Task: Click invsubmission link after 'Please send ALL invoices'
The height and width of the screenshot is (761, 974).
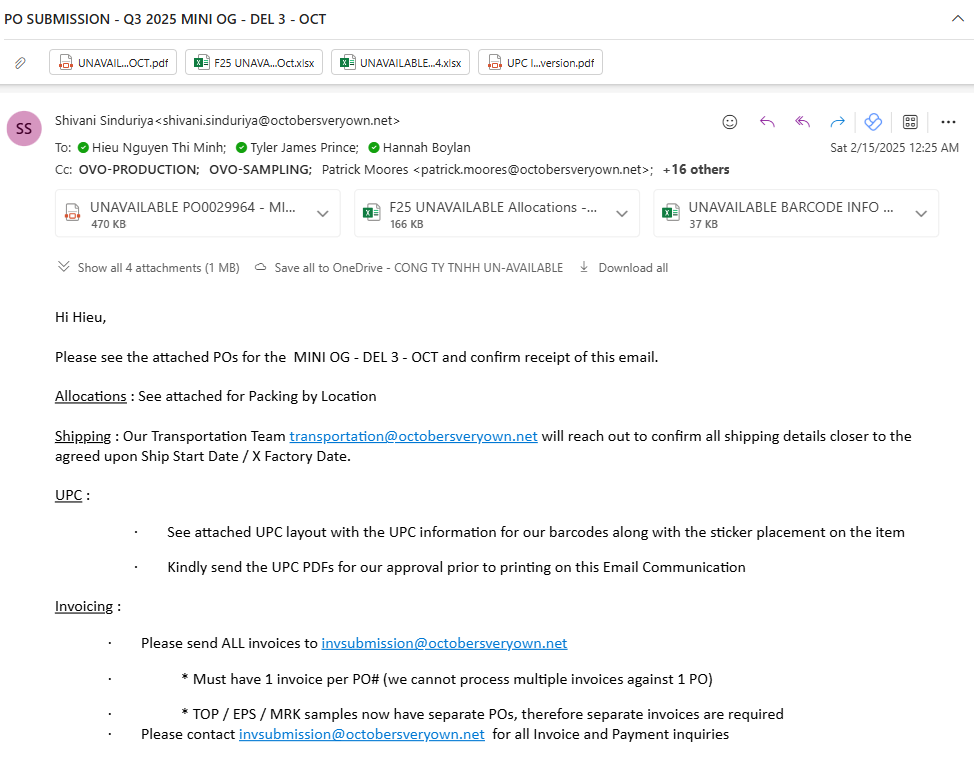Action: (x=444, y=643)
